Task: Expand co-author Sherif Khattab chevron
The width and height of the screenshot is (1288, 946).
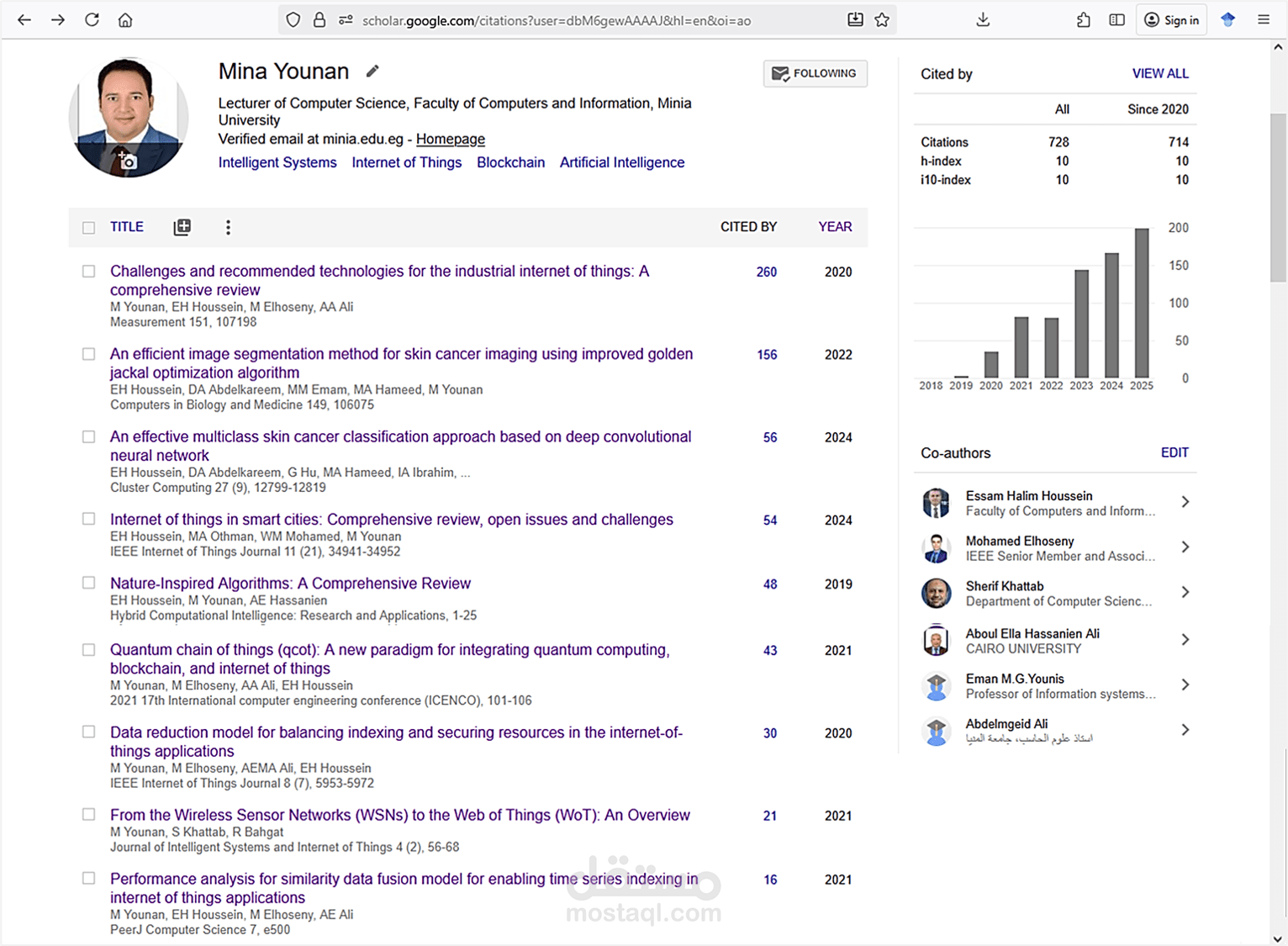Action: [x=1185, y=592]
